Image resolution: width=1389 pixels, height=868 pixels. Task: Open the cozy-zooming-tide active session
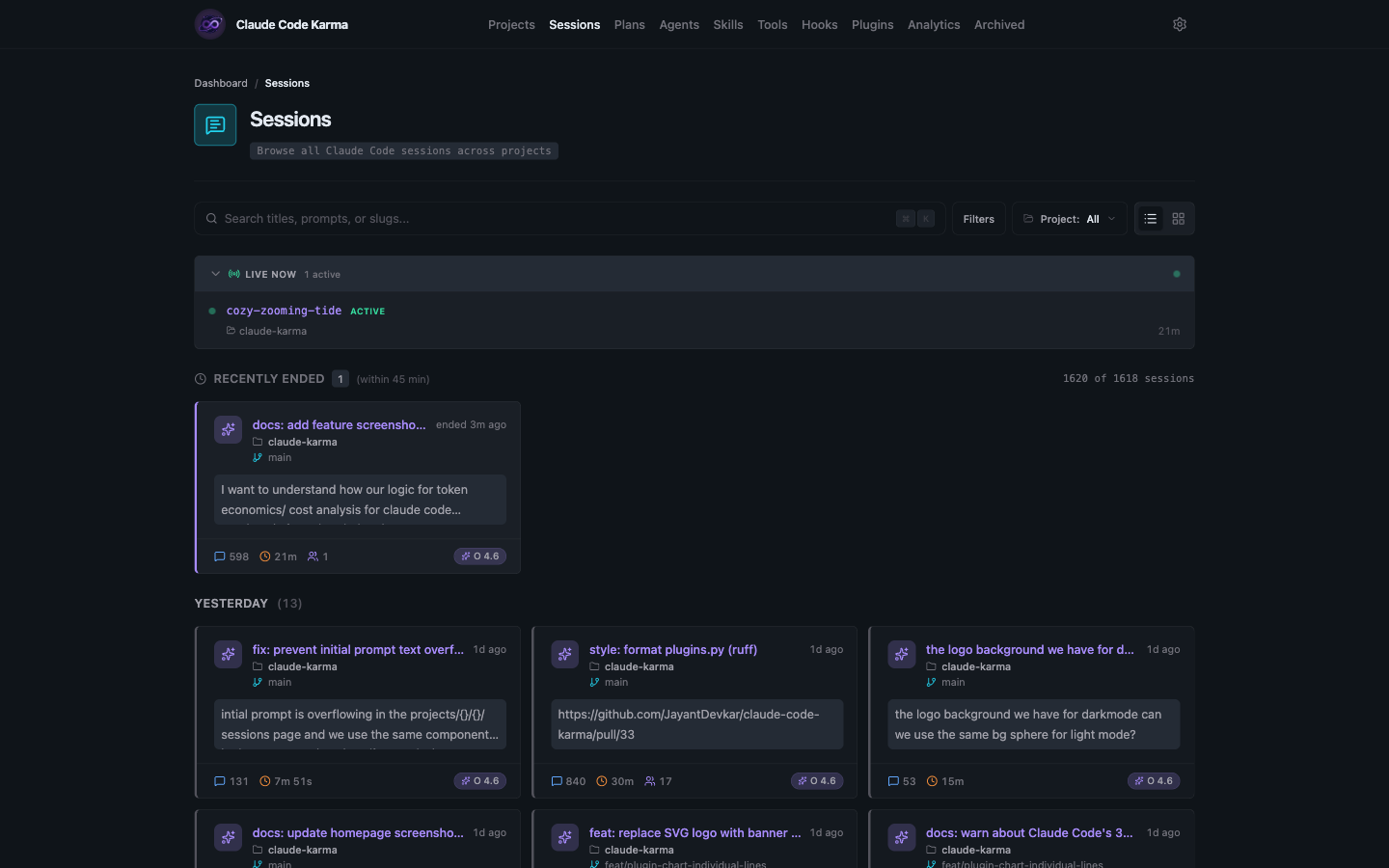point(284,311)
